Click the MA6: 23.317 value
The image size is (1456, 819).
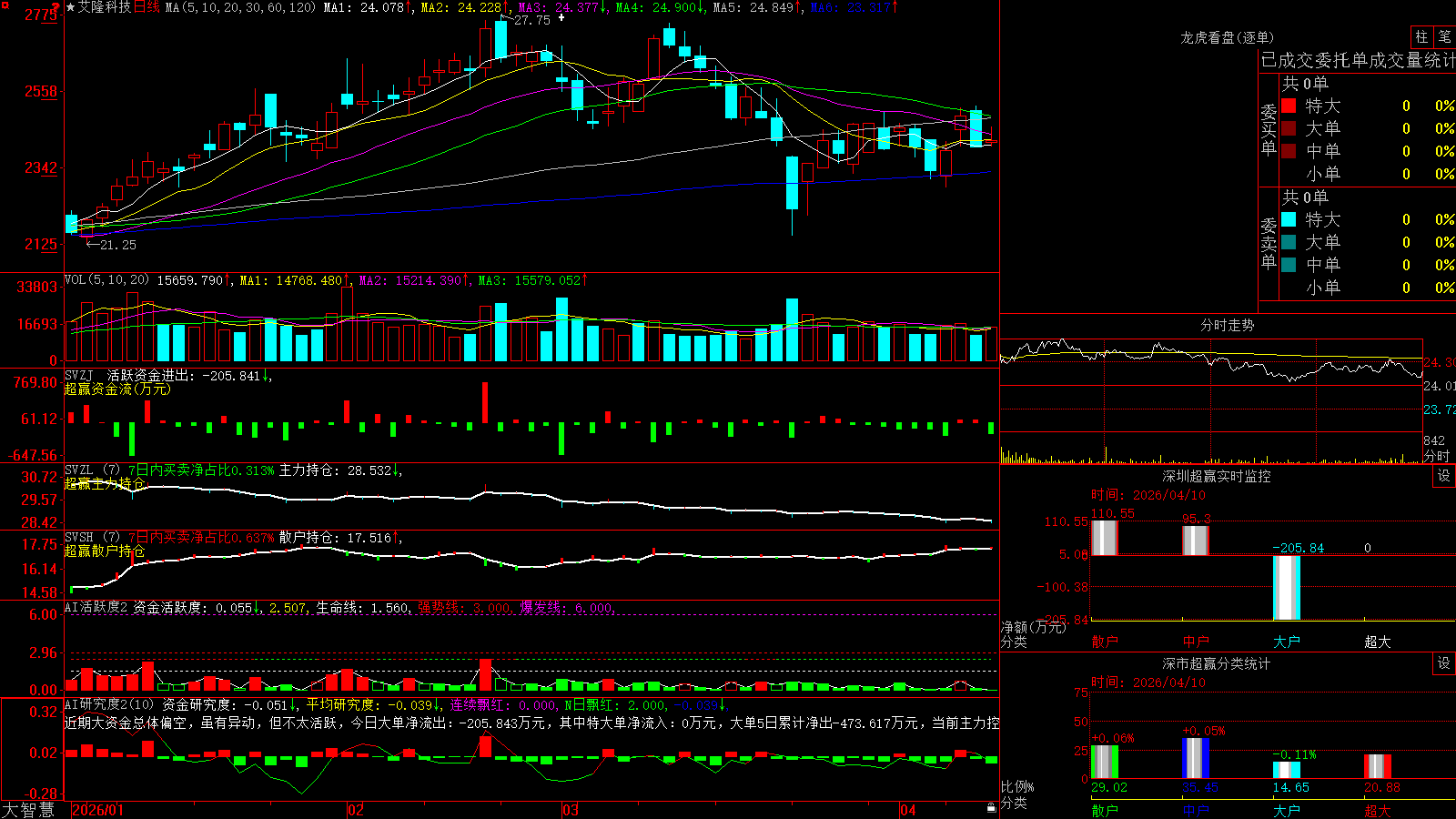click(x=851, y=7)
